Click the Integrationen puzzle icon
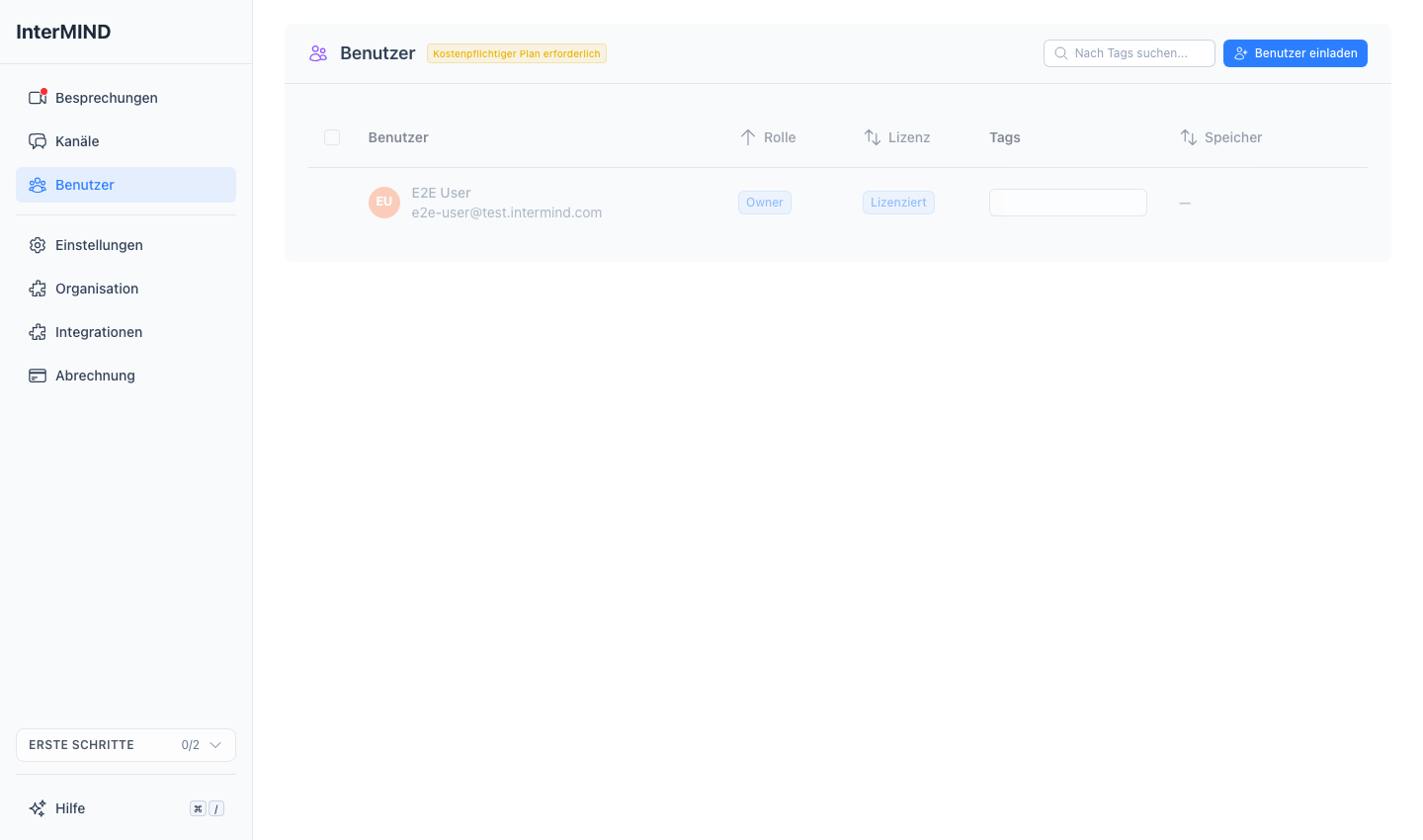The image size is (1423, 840). [x=38, y=332]
